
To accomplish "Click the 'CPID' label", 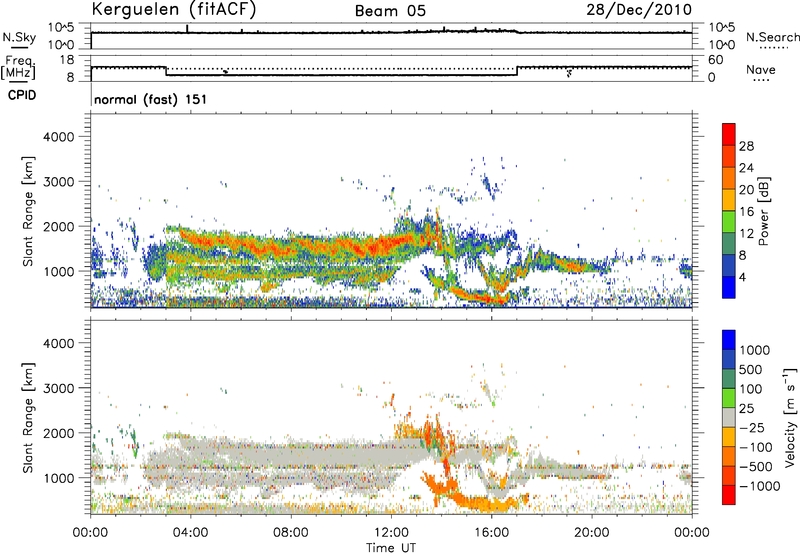I will [22, 95].
